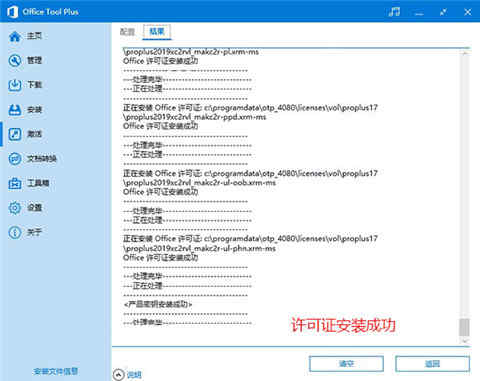
Task: Select the 激活 activation icon
Action: (15, 134)
